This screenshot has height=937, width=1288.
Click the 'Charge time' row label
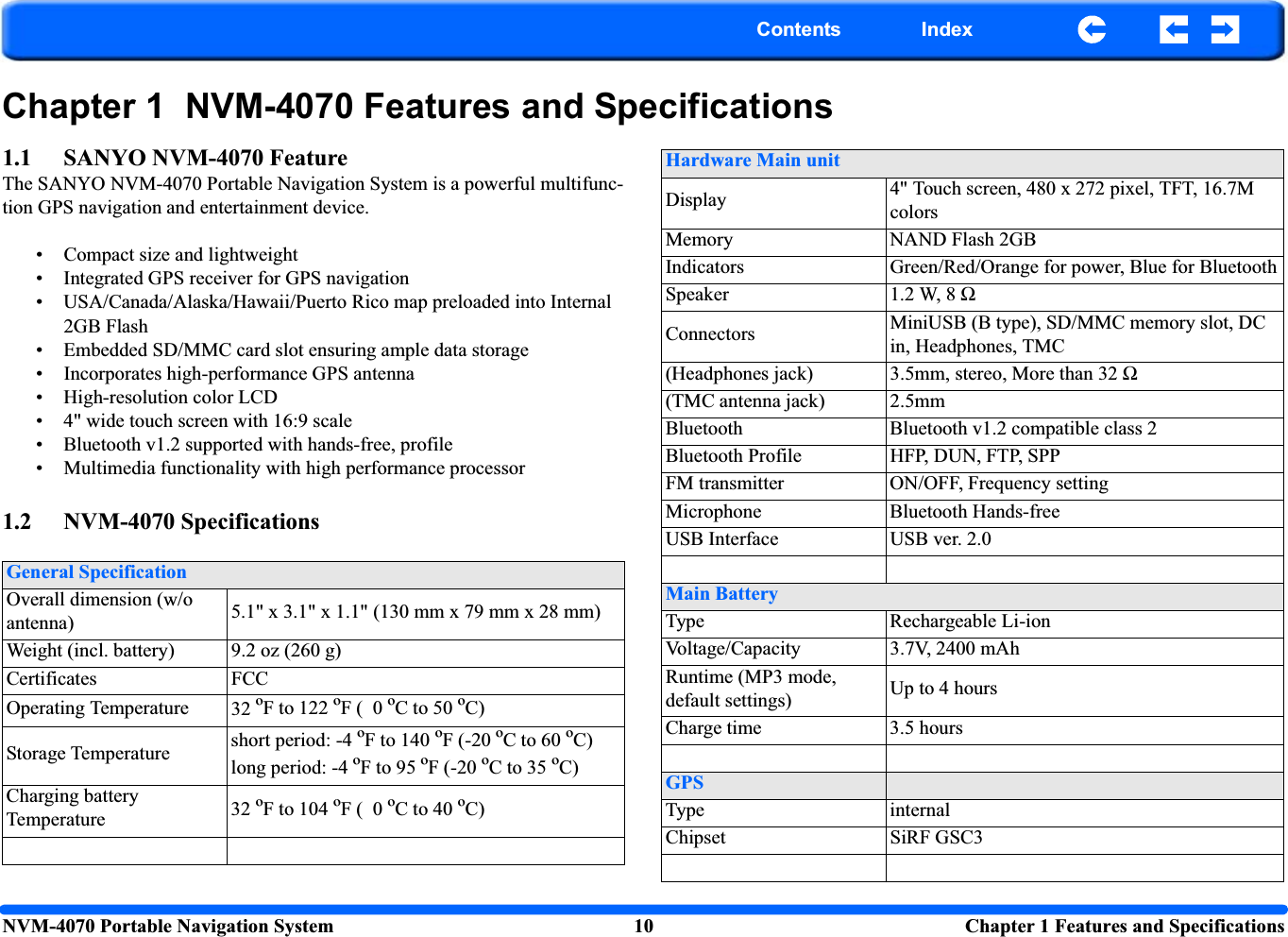tap(713, 728)
